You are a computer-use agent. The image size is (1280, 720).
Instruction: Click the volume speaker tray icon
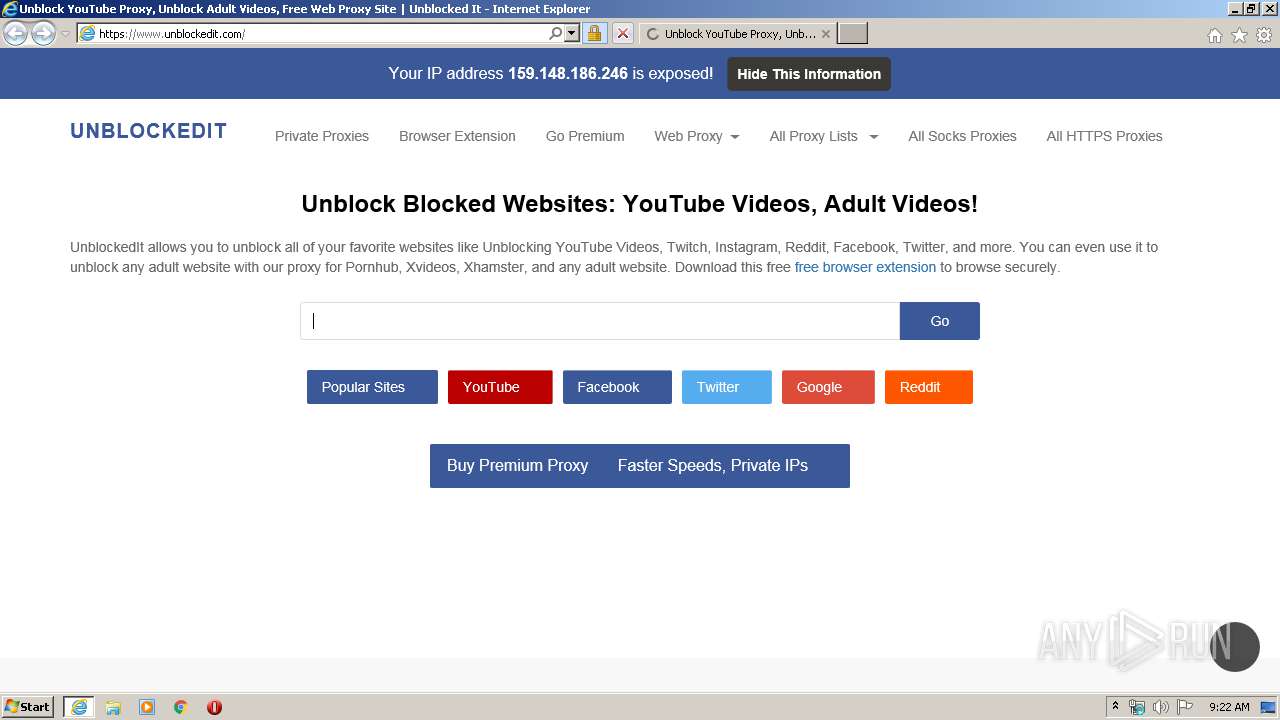[1160, 707]
